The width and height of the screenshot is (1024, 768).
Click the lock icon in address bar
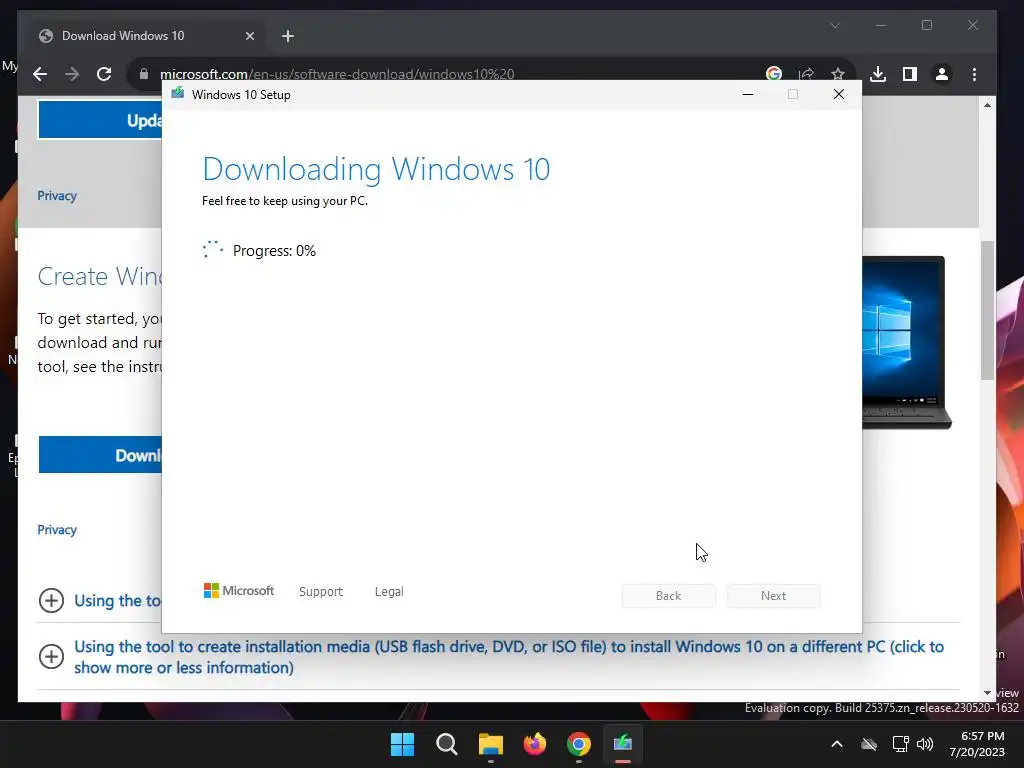pyautogui.click(x=144, y=74)
